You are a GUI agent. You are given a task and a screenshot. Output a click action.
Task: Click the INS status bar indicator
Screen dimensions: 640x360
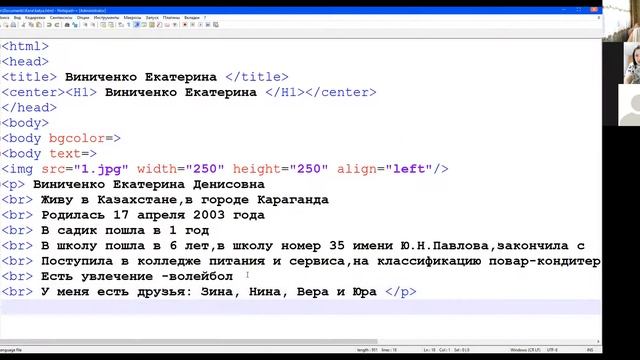pyautogui.click(x=590, y=350)
